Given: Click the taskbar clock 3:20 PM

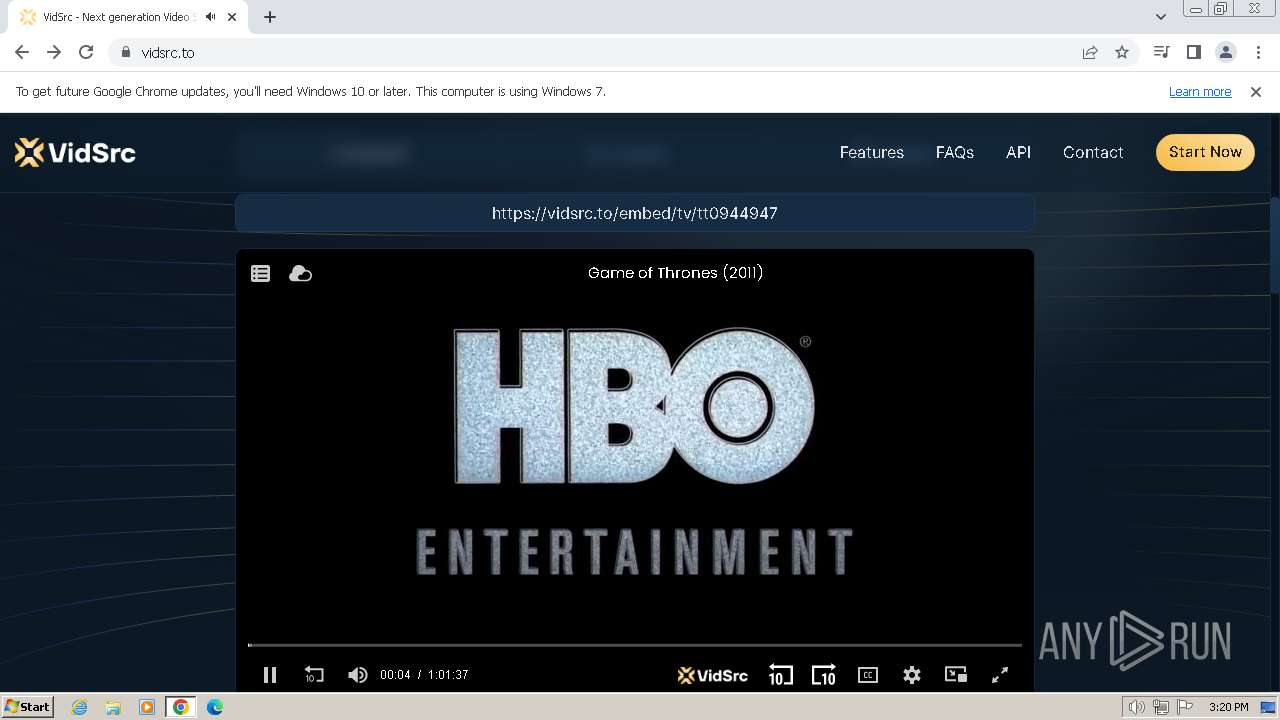Looking at the screenshot, I should pyautogui.click(x=1228, y=707).
